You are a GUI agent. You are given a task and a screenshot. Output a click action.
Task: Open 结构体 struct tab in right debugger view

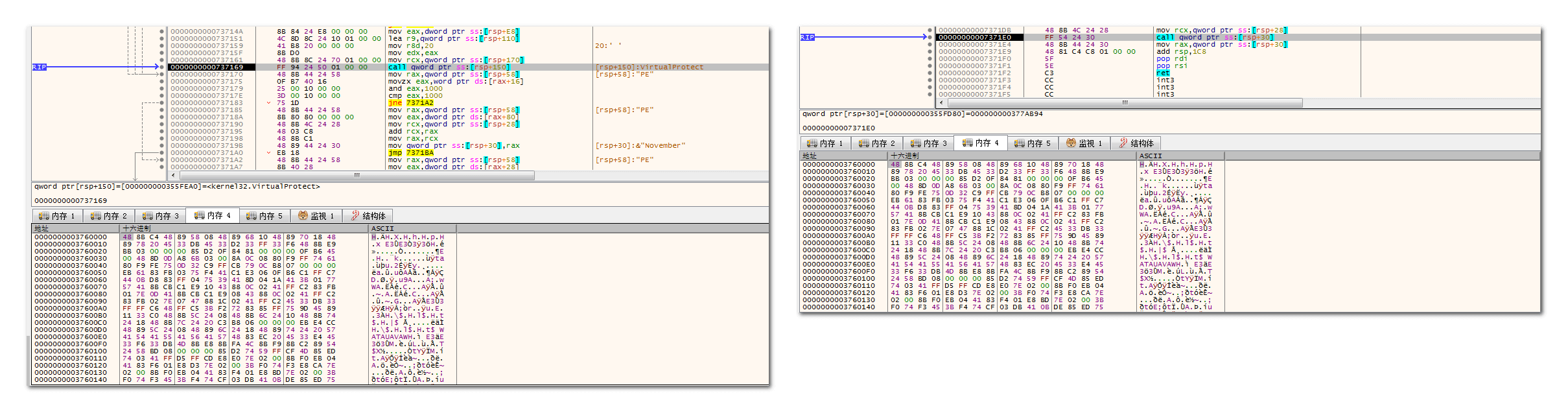pos(1136,143)
